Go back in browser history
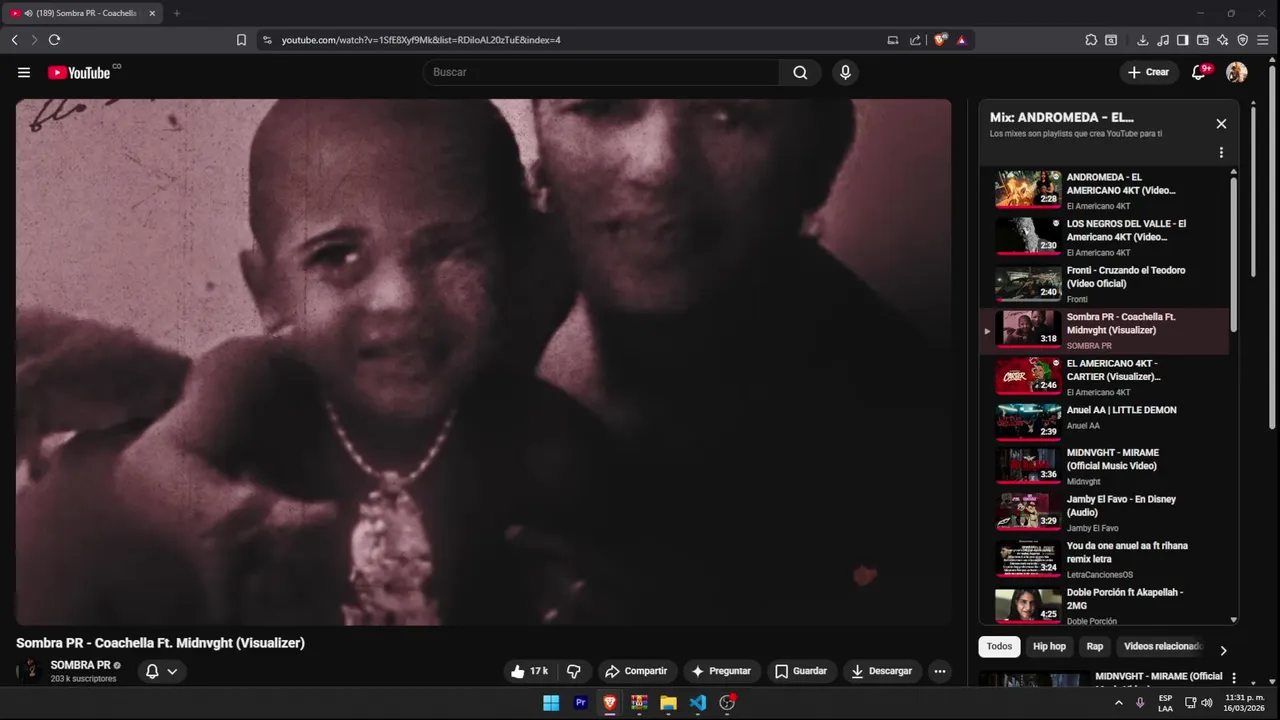This screenshot has height=720, width=1280. [15, 40]
